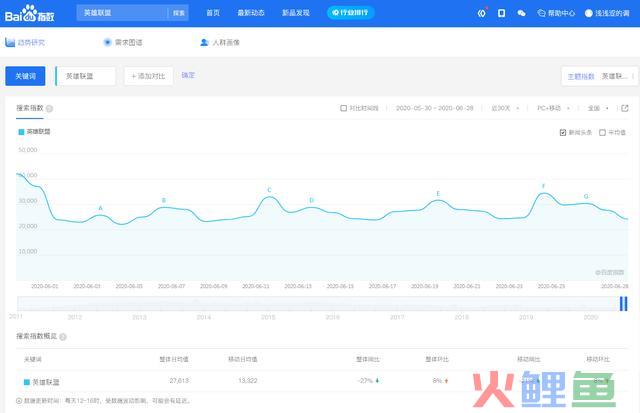Open the mobile device icon in header
The image size is (640, 413).
[x=502, y=13]
